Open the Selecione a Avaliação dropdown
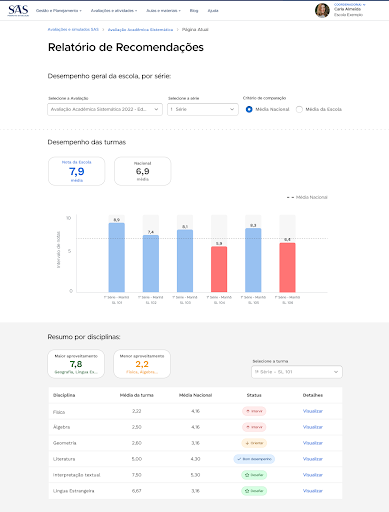 click(105, 109)
